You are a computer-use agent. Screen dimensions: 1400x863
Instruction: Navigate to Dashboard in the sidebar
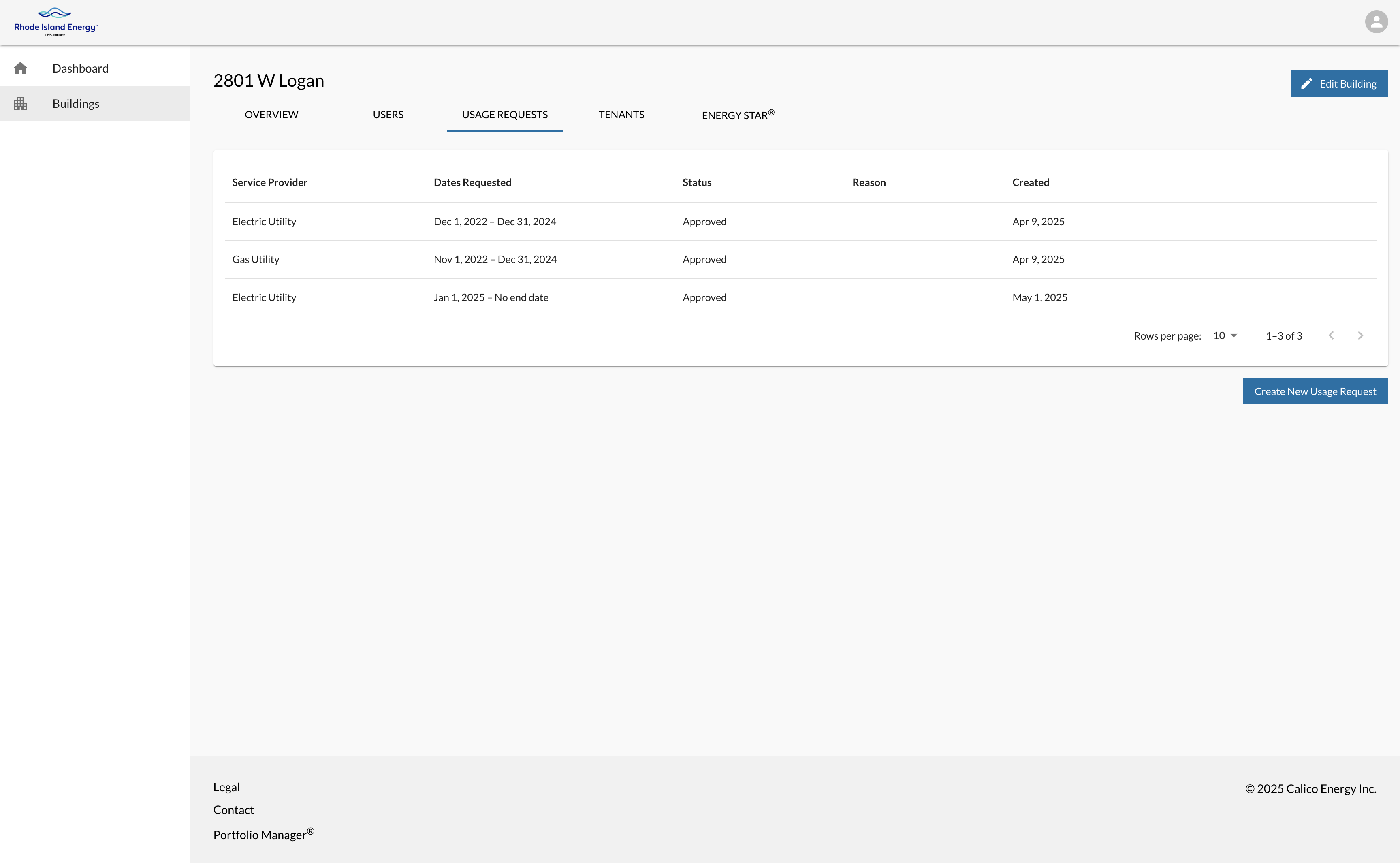pos(81,68)
